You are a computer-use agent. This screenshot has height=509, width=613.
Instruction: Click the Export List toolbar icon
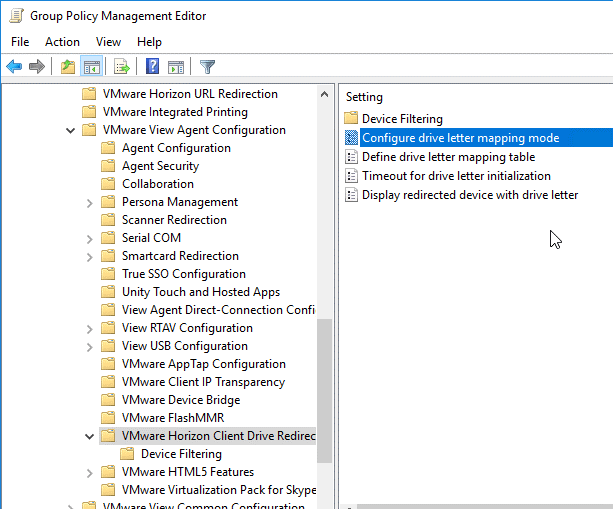tap(122, 66)
